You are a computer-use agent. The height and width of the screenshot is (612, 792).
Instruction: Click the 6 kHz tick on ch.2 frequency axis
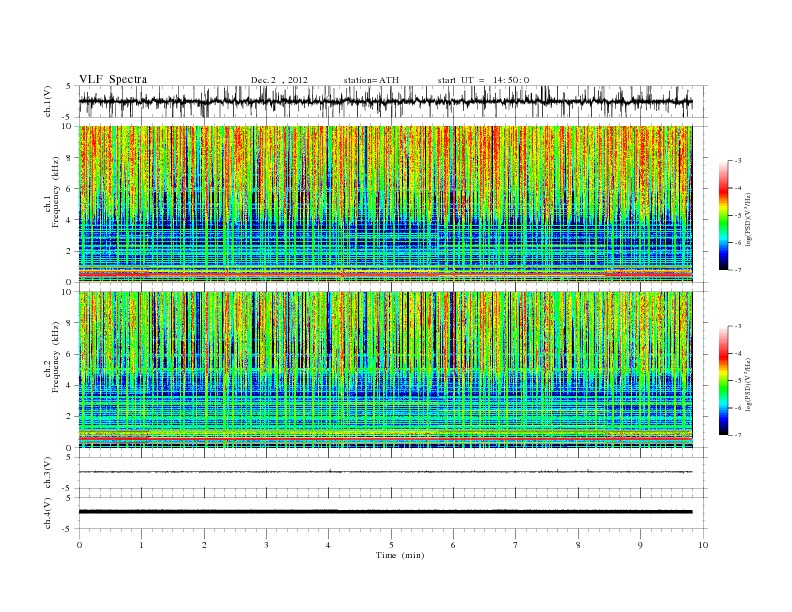[x=69, y=354]
